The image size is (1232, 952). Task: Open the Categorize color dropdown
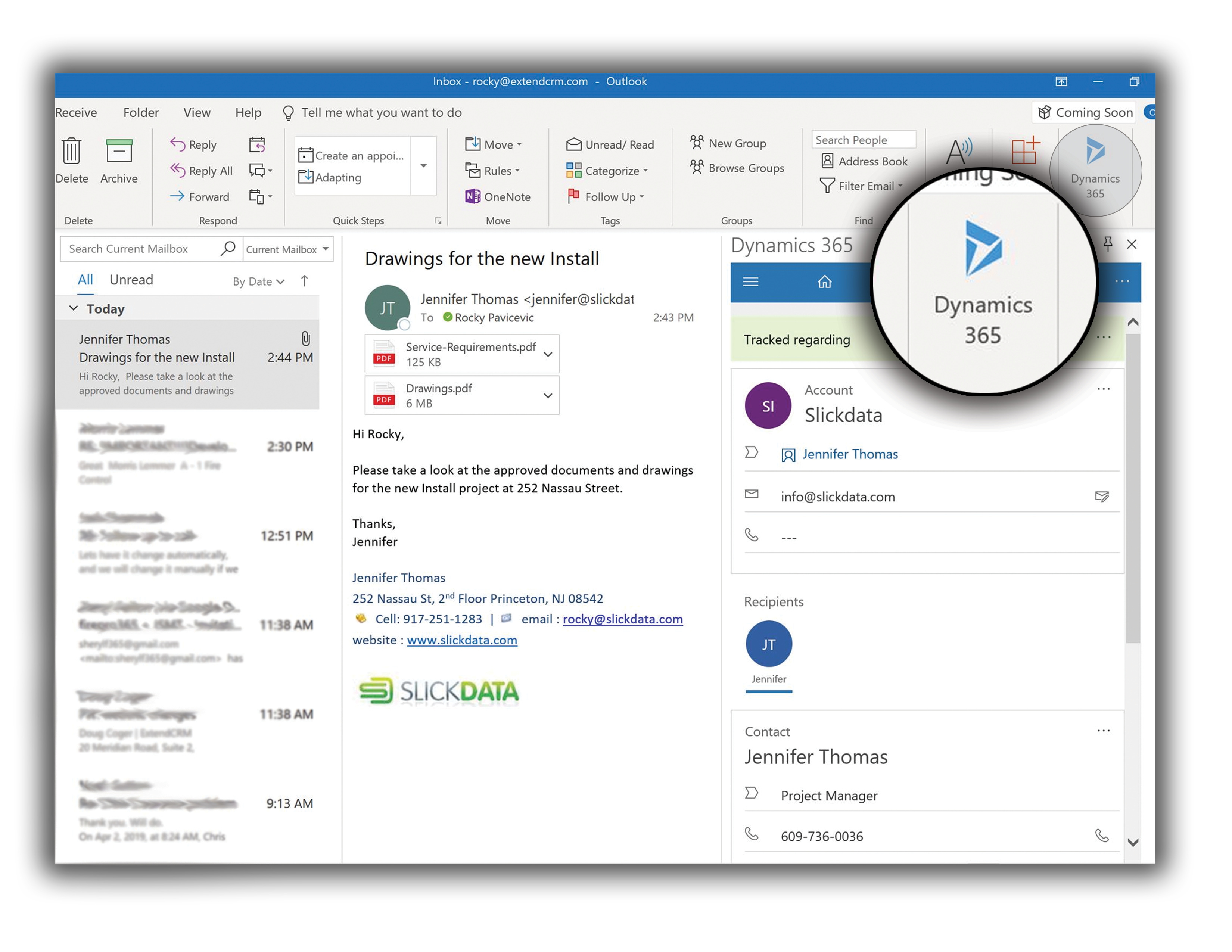pos(607,171)
